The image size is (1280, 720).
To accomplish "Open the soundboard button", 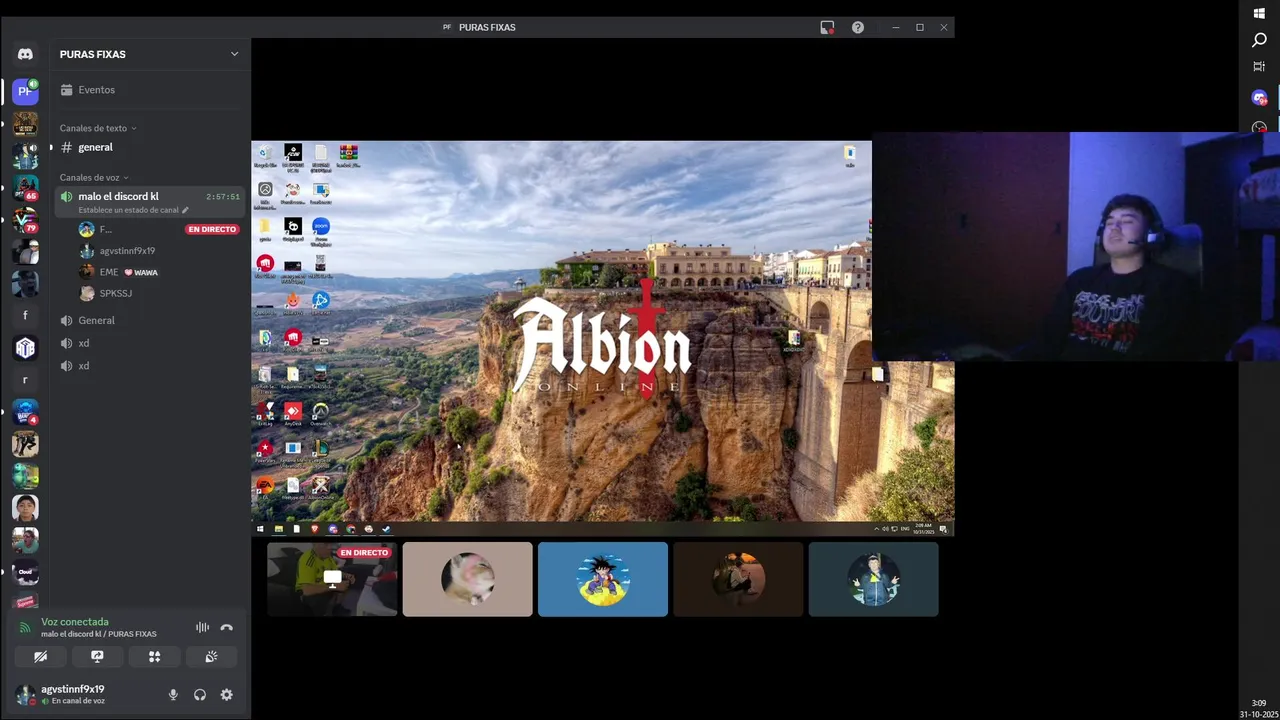I will [x=211, y=657].
